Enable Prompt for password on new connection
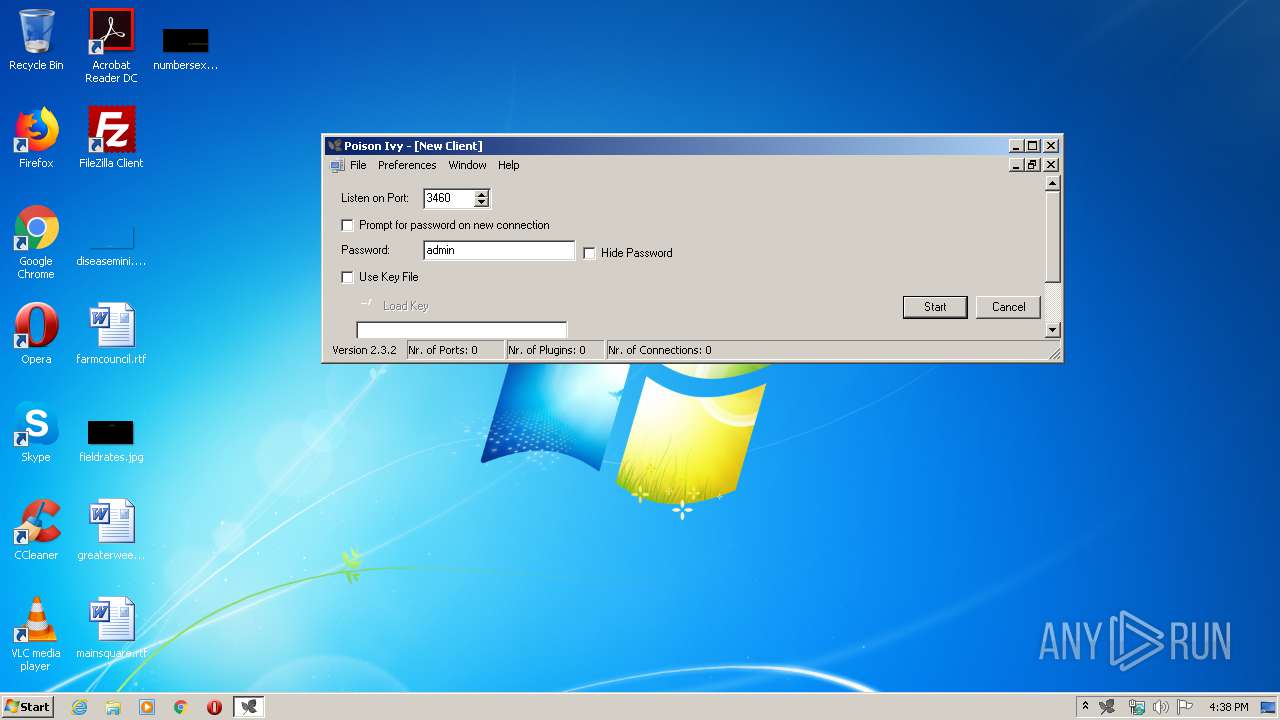 (348, 225)
